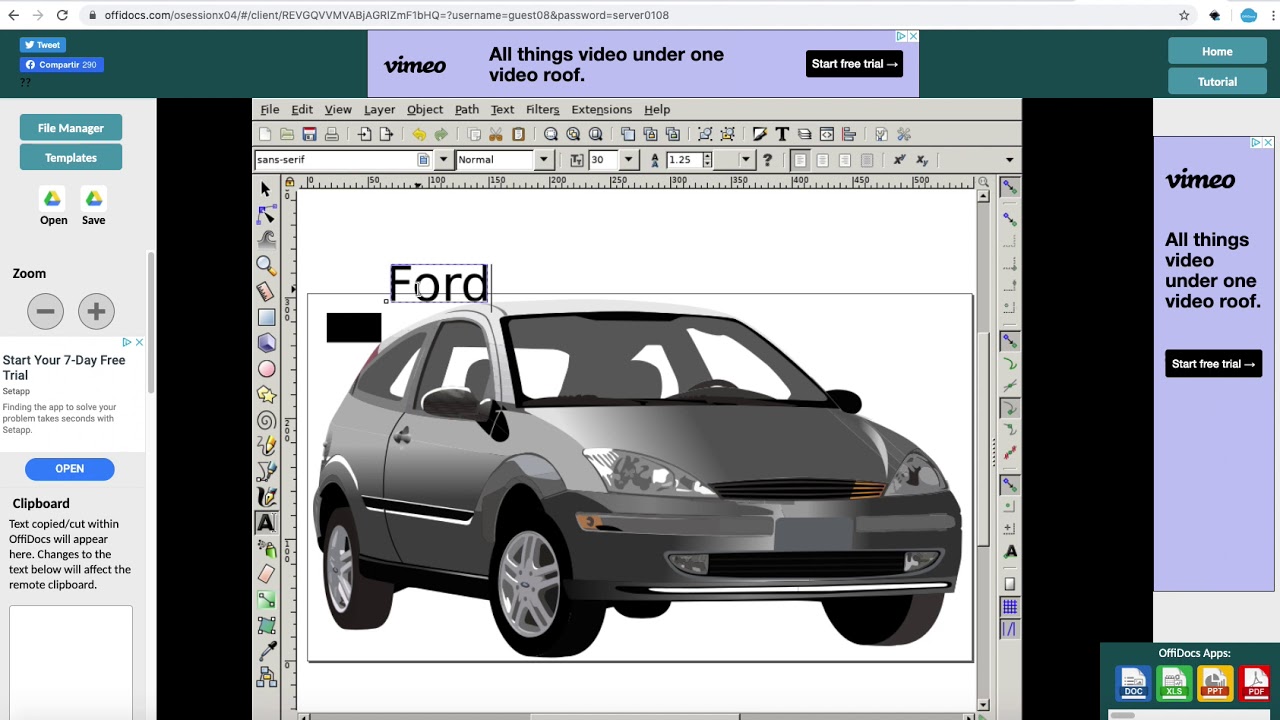Select the spray objects tool
1280x720 pixels.
(266, 548)
